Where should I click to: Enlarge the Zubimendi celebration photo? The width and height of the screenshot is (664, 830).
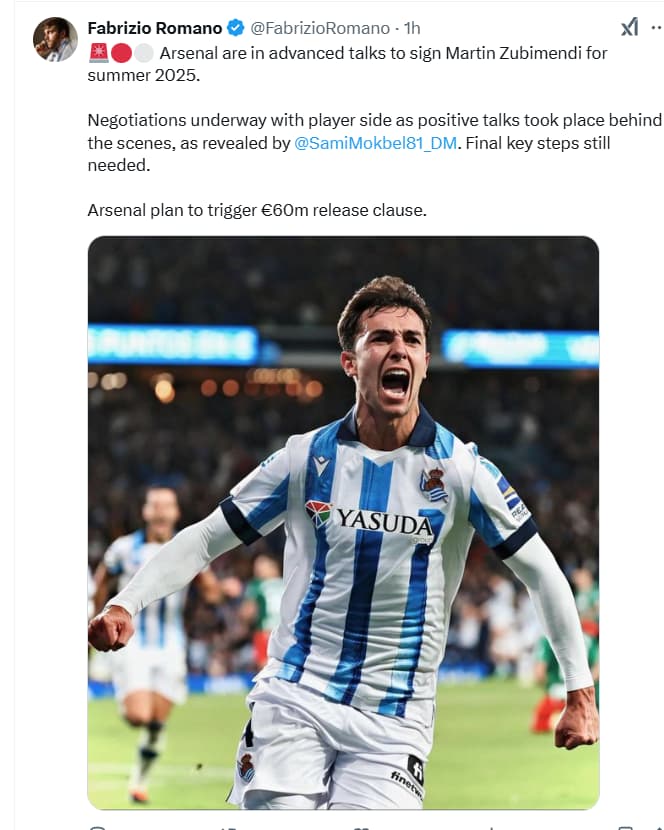pos(343,522)
